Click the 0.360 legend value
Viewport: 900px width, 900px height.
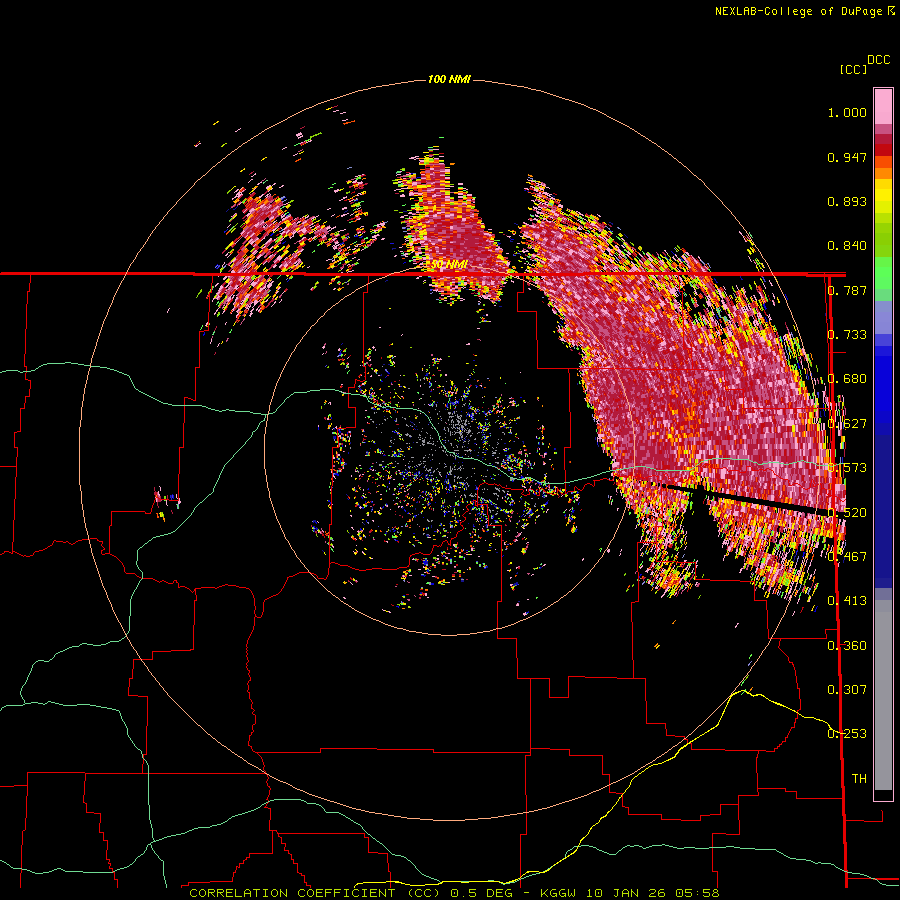pos(847,646)
